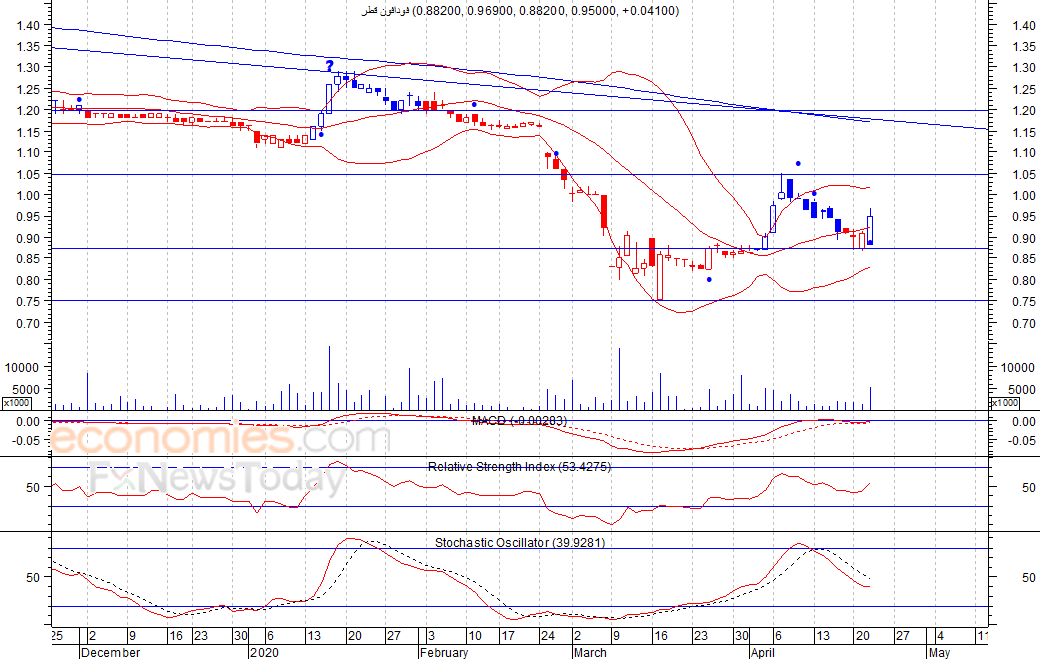The height and width of the screenshot is (659, 1040).
Task: Click the 50 level on RSI left axis
Action: point(33,487)
